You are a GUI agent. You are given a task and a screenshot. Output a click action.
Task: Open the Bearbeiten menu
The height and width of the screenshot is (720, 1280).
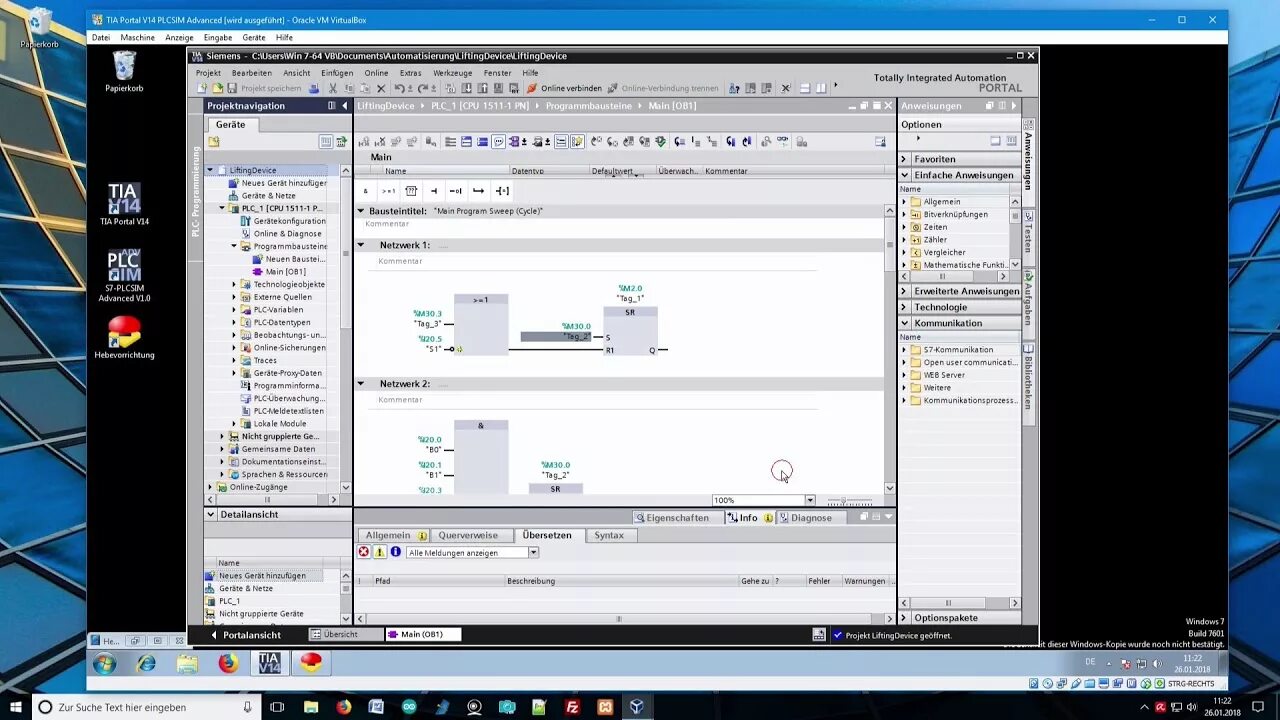pos(252,73)
